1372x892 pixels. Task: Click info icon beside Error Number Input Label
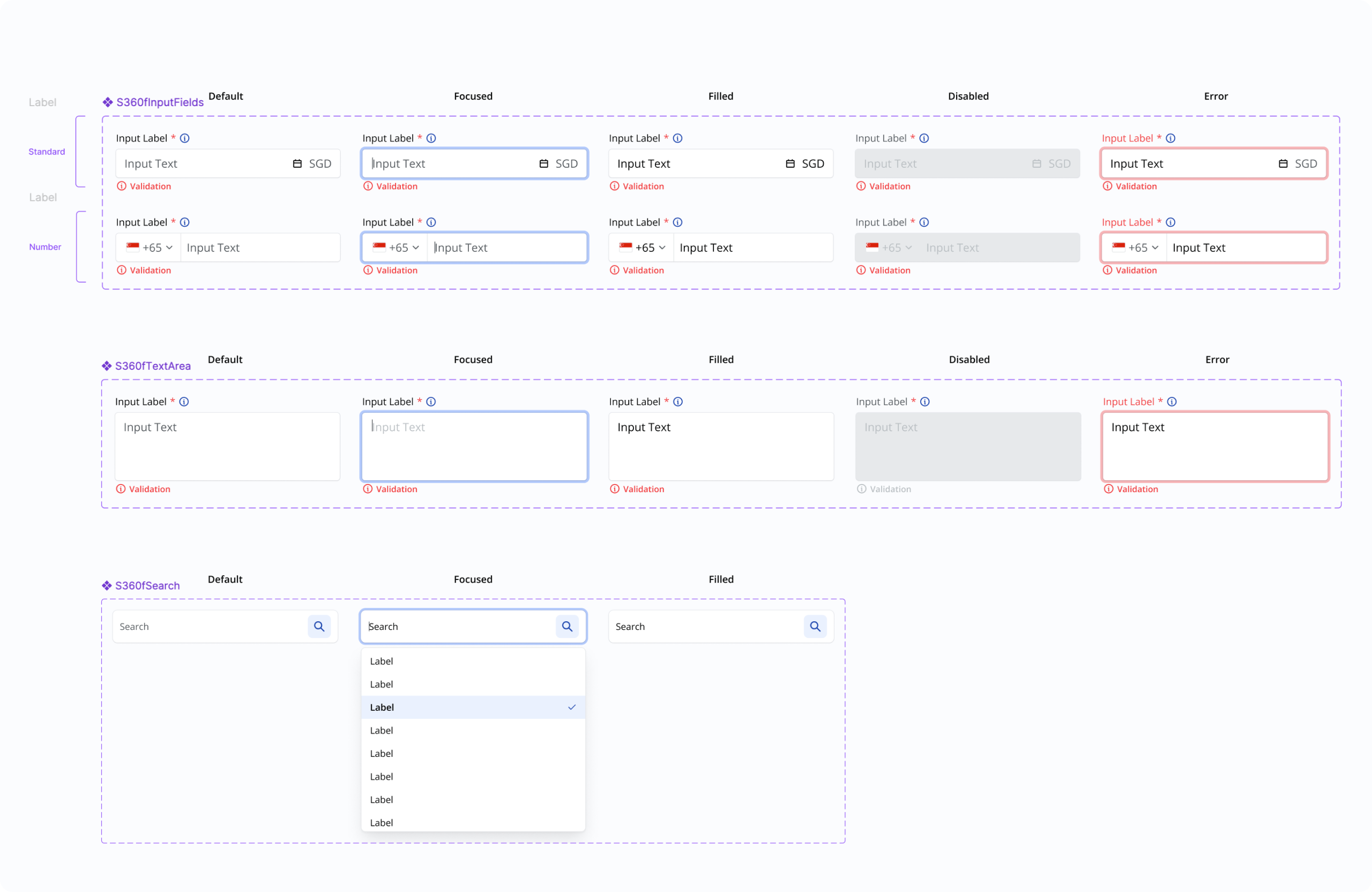click(x=1171, y=222)
